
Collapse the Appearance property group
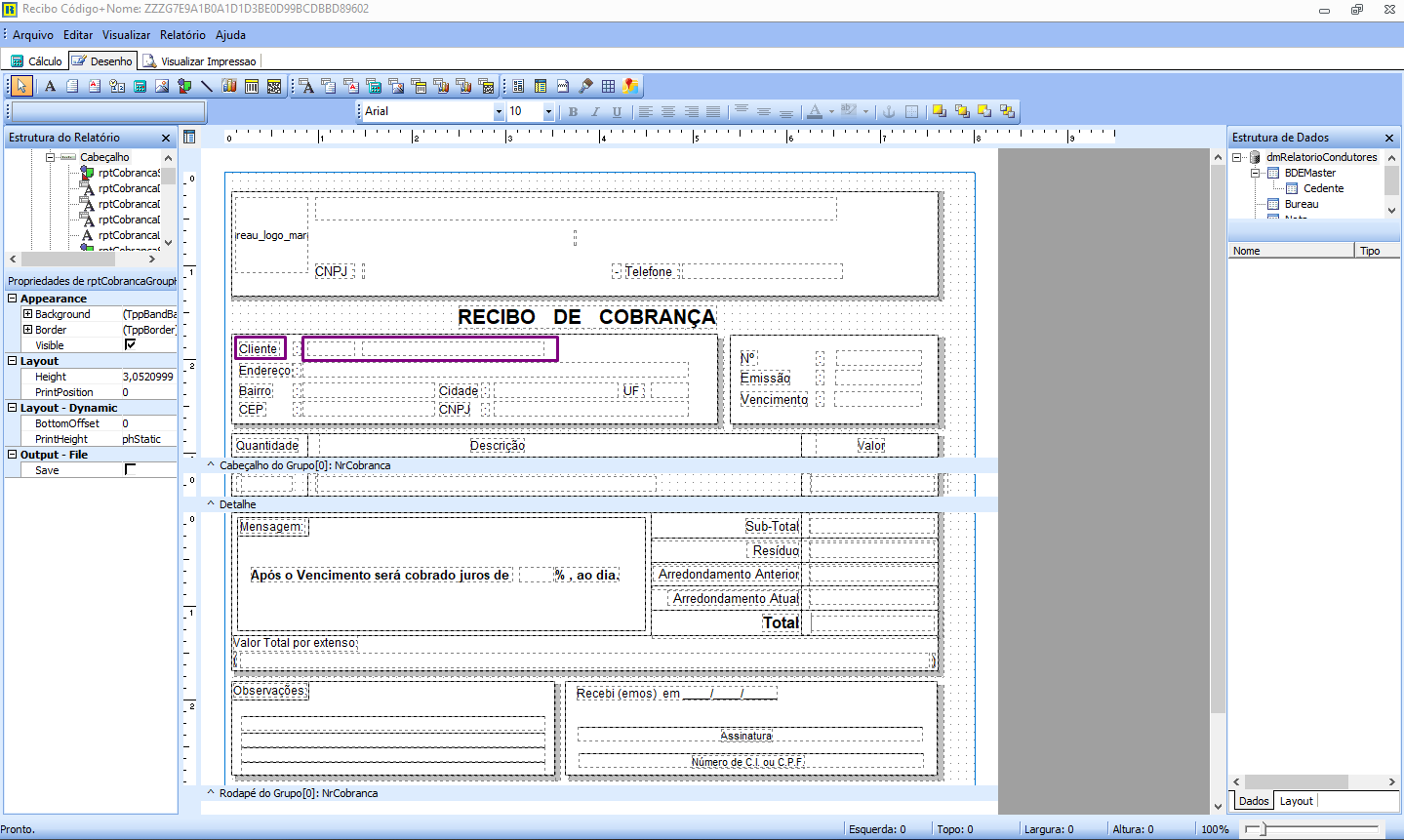pos(12,299)
